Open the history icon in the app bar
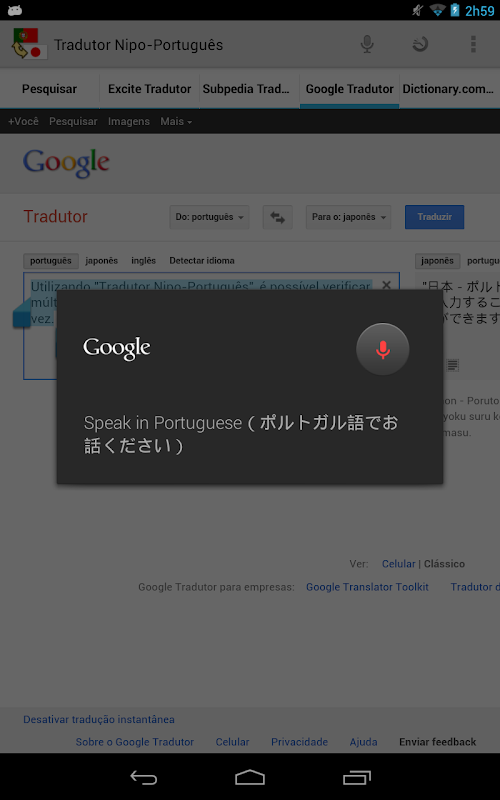Image resolution: width=500 pixels, height=800 pixels. click(x=420, y=44)
